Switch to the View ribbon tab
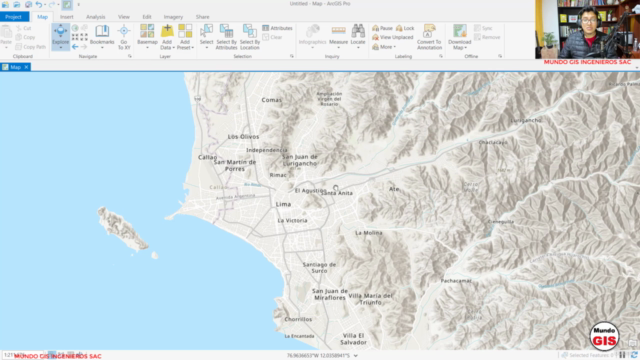Viewport: 640px width, 360px height. 124,17
